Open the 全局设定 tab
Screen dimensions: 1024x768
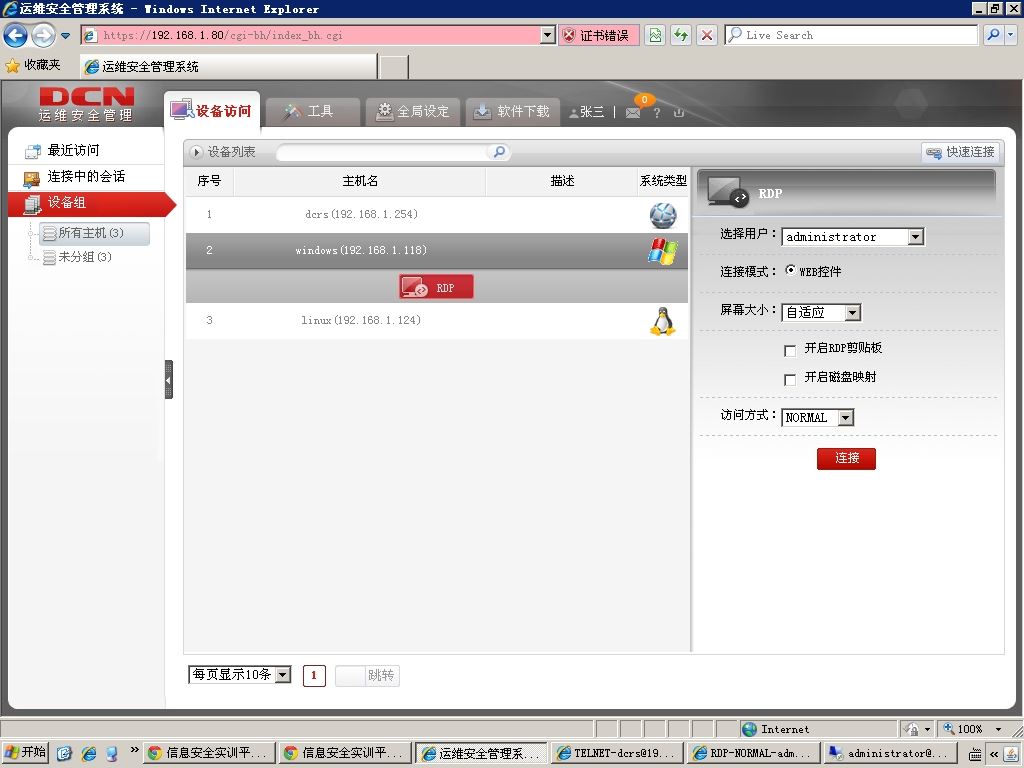point(413,112)
